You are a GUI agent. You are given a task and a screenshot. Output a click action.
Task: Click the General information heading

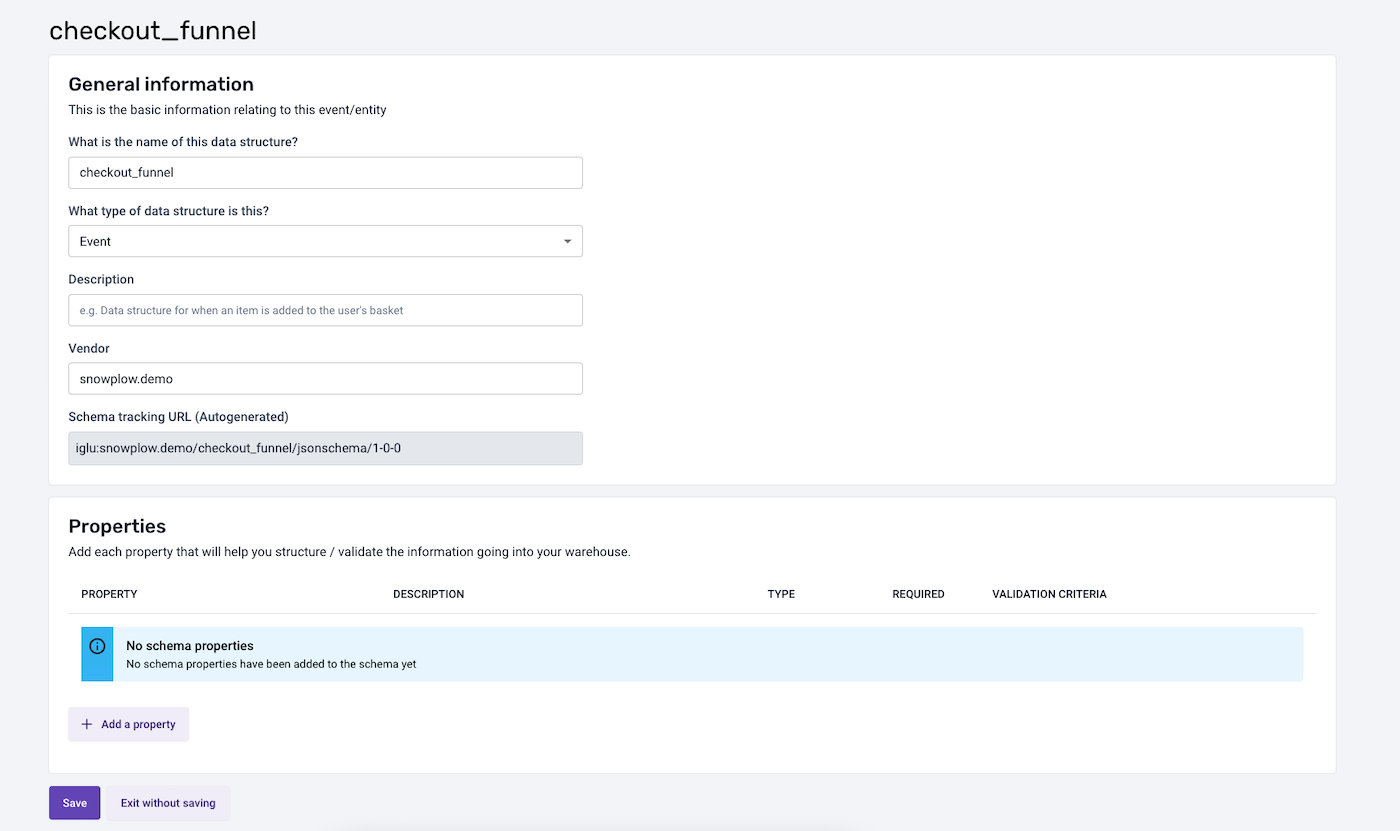pyautogui.click(x=161, y=85)
